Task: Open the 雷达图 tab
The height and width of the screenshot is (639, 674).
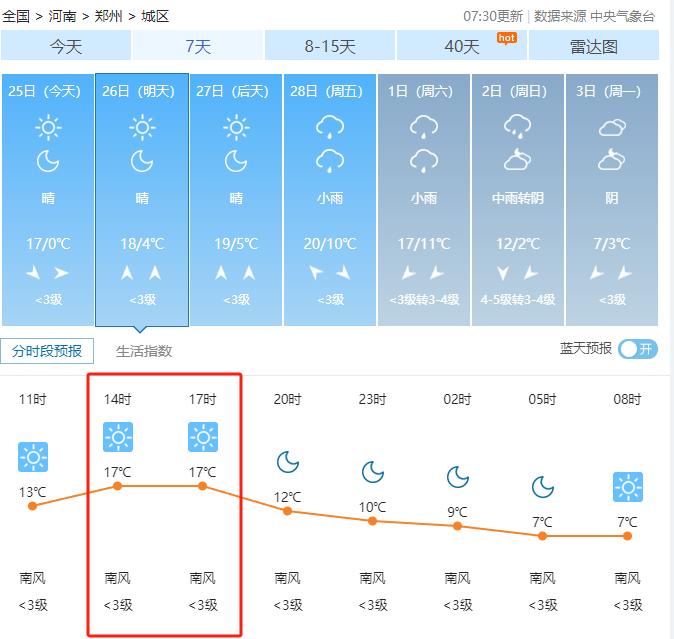Action: (593, 46)
